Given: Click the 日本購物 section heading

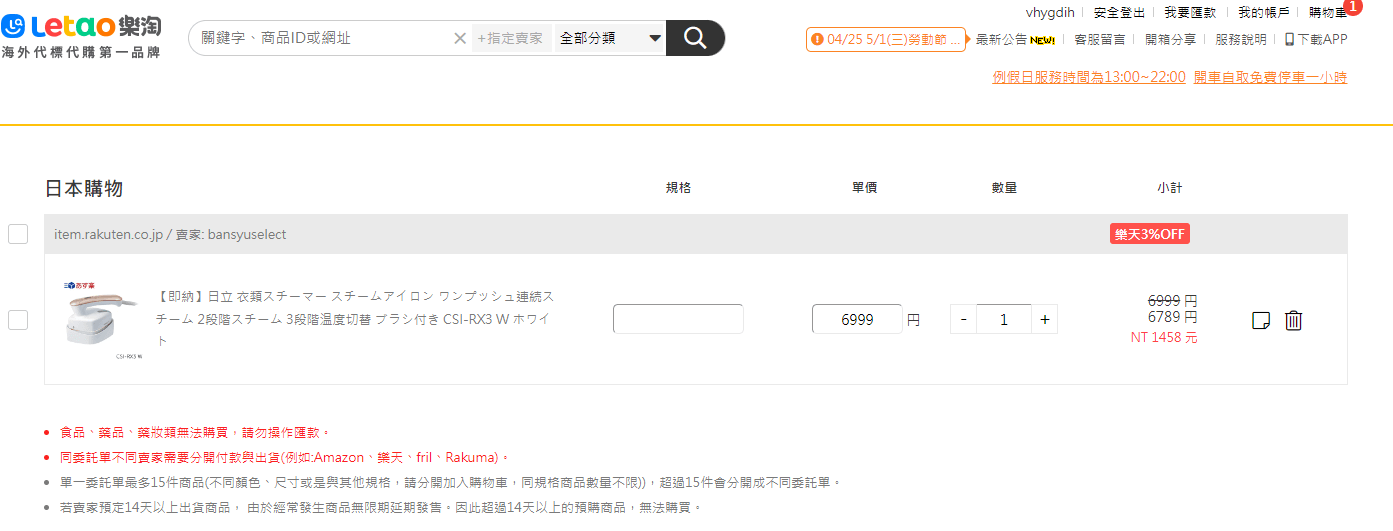Looking at the screenshot, I should pyautogui.click(x=83, y=188).
